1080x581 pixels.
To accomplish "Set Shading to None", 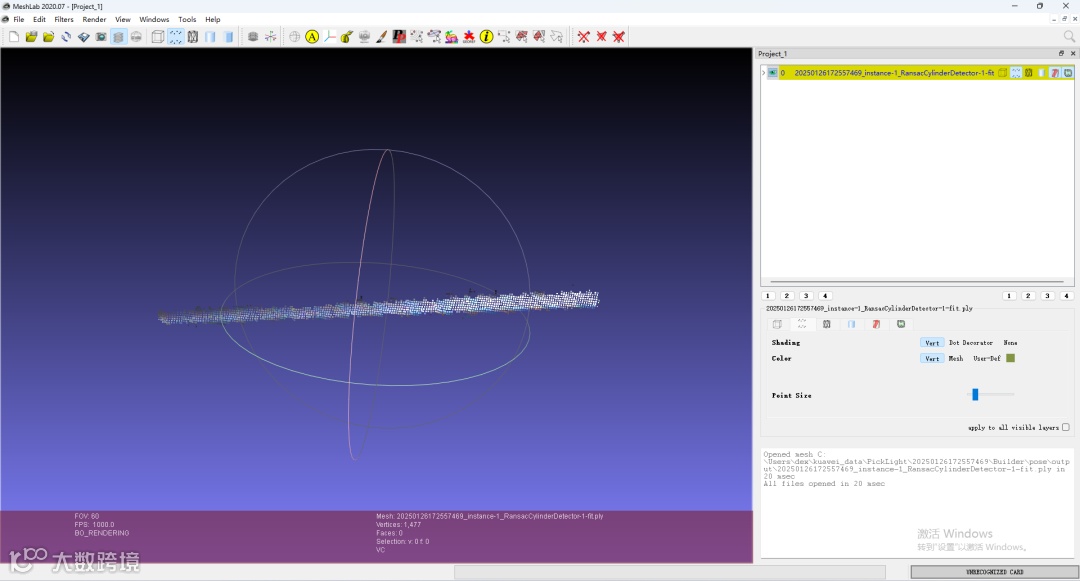I will (x=1010, y=343).
